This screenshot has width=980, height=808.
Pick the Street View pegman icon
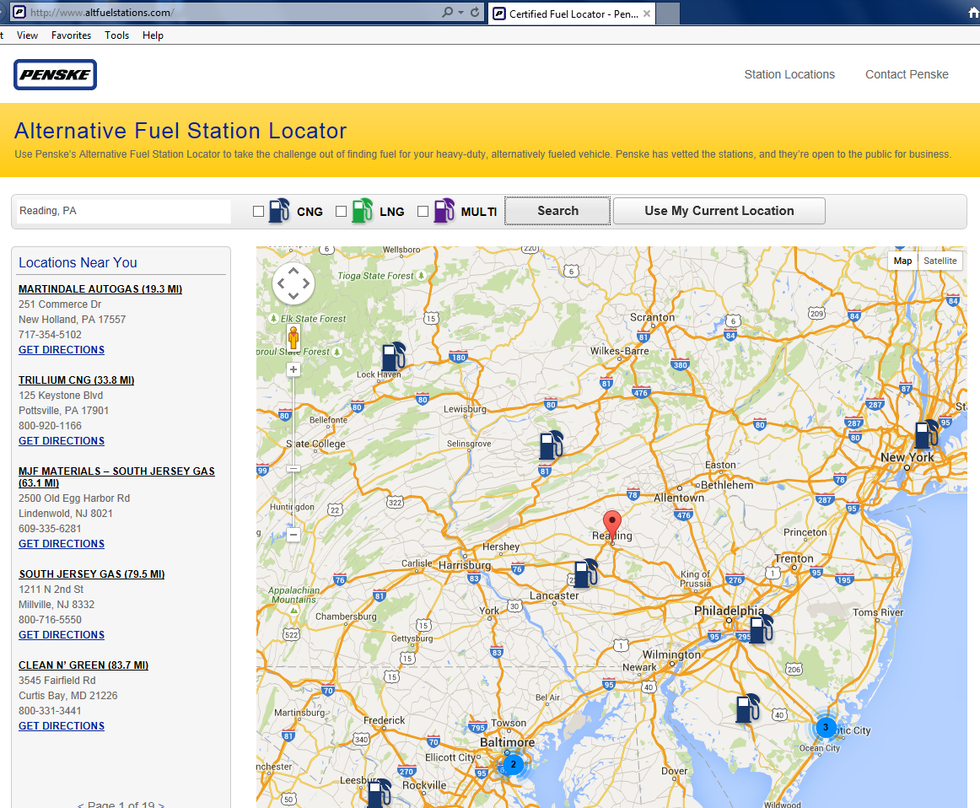[294, 337]
